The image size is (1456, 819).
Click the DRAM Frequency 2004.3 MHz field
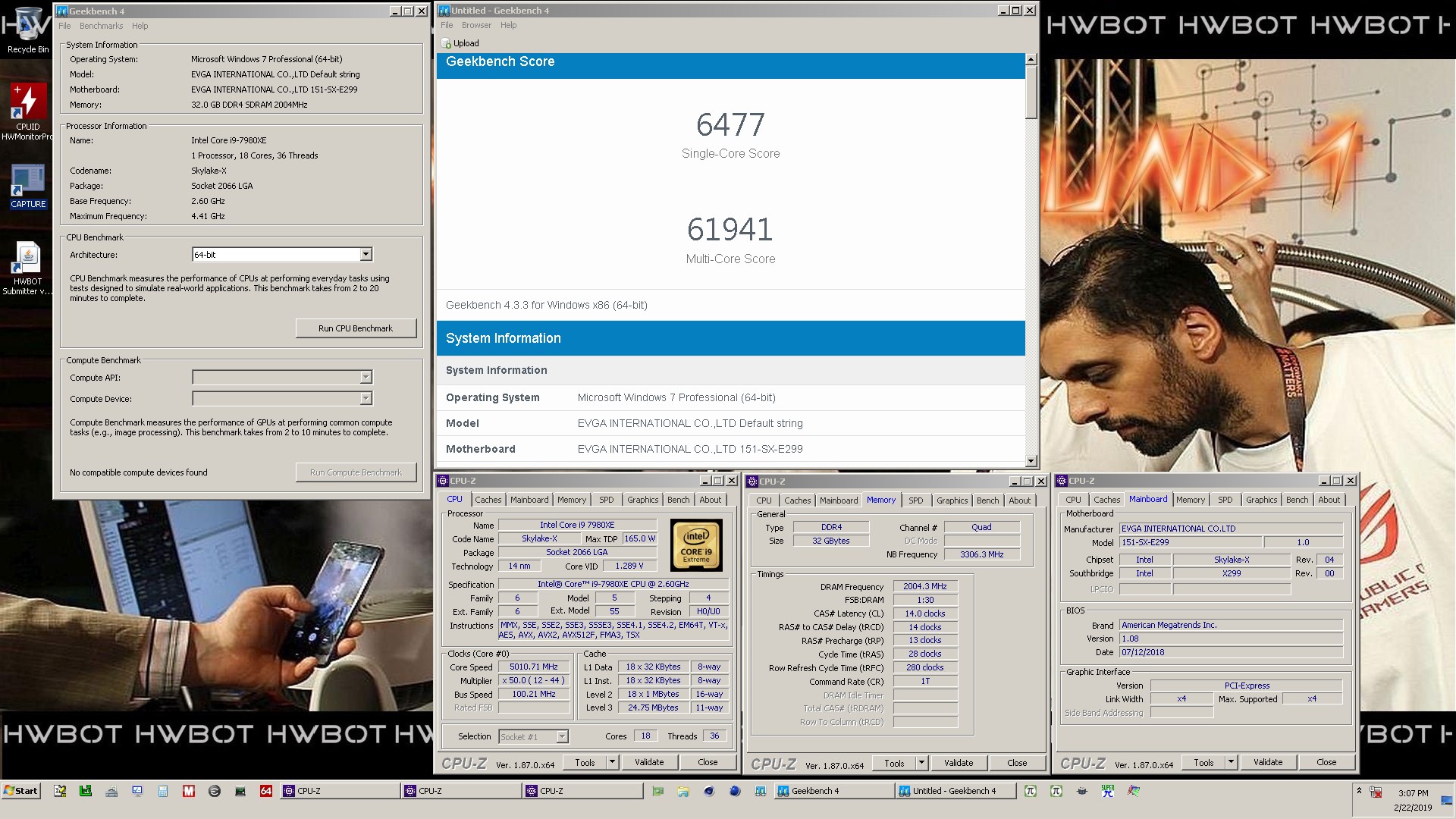(925, 587)
